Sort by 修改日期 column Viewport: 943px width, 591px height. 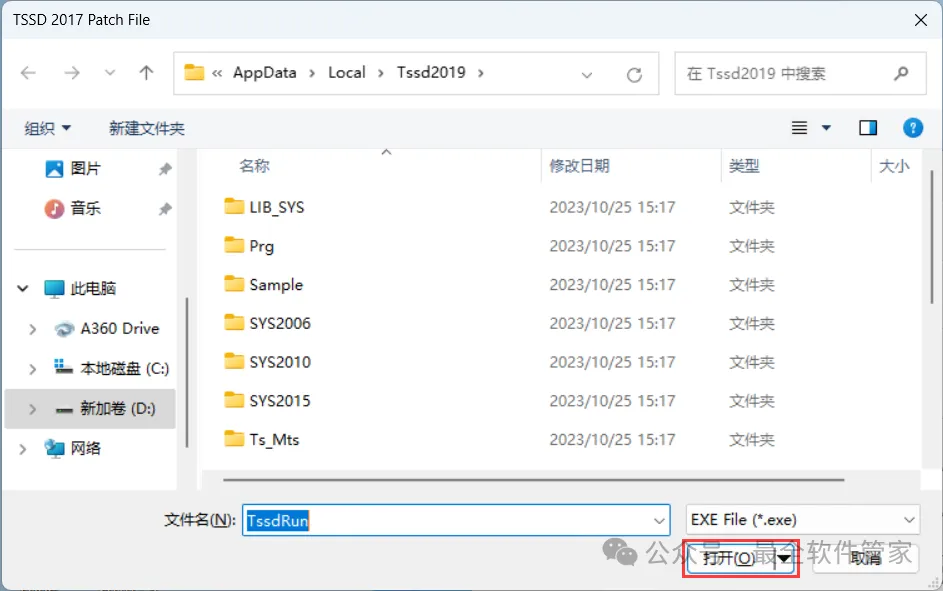[x=580, y=166]
